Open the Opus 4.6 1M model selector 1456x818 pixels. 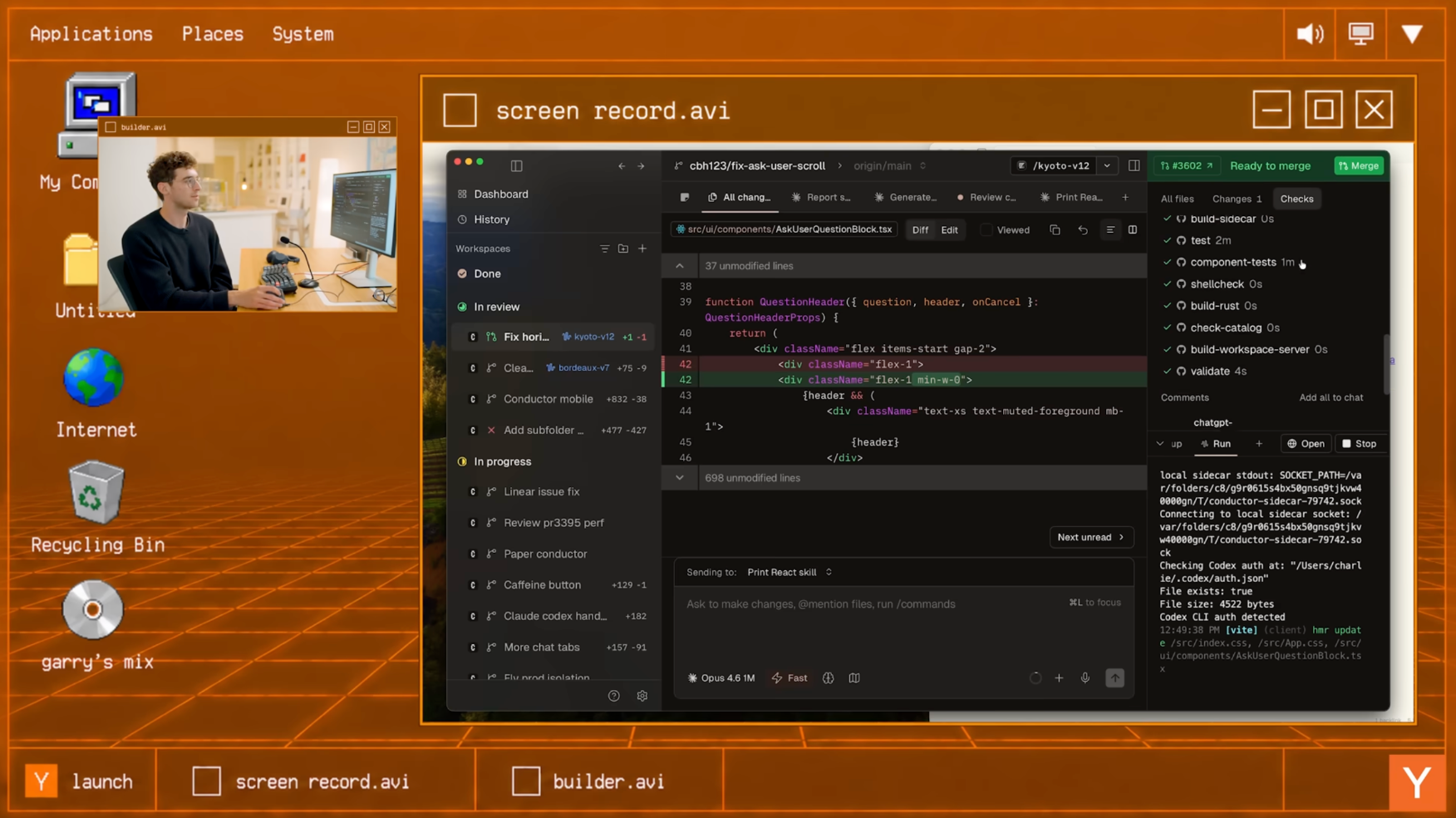point(721,678)
